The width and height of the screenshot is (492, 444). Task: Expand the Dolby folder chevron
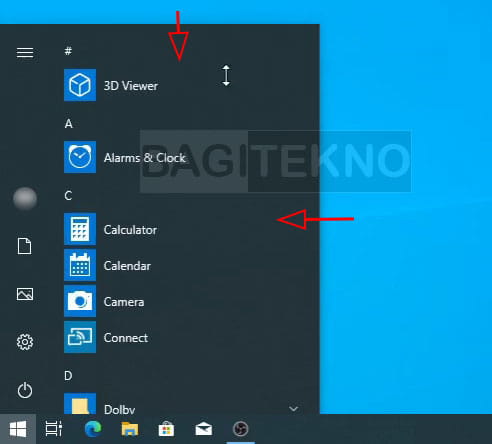click(293, 408)
